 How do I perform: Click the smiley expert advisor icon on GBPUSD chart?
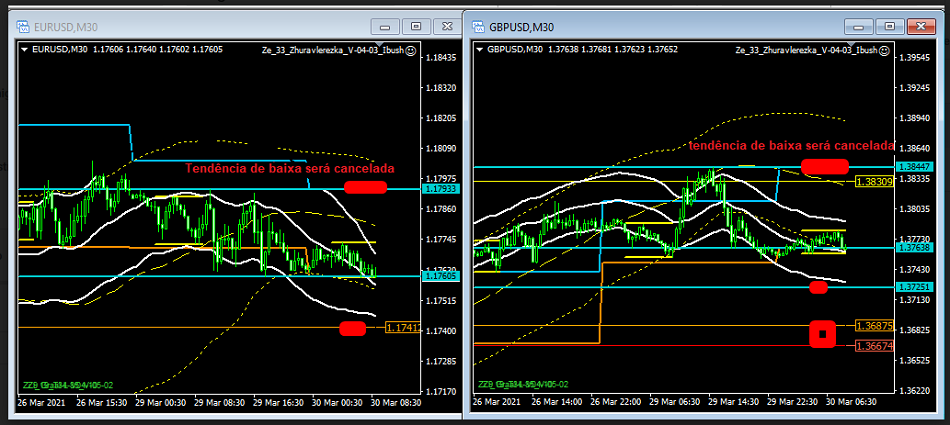[884, 49]
